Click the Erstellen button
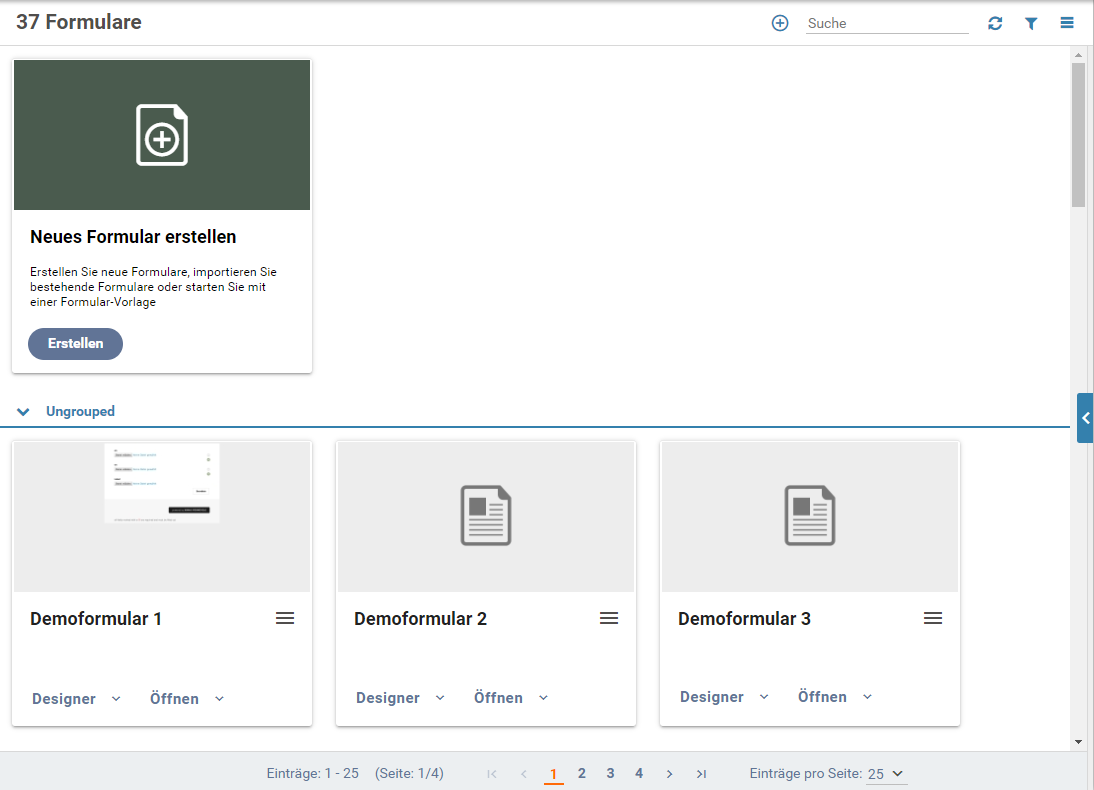 click(75, 343)
